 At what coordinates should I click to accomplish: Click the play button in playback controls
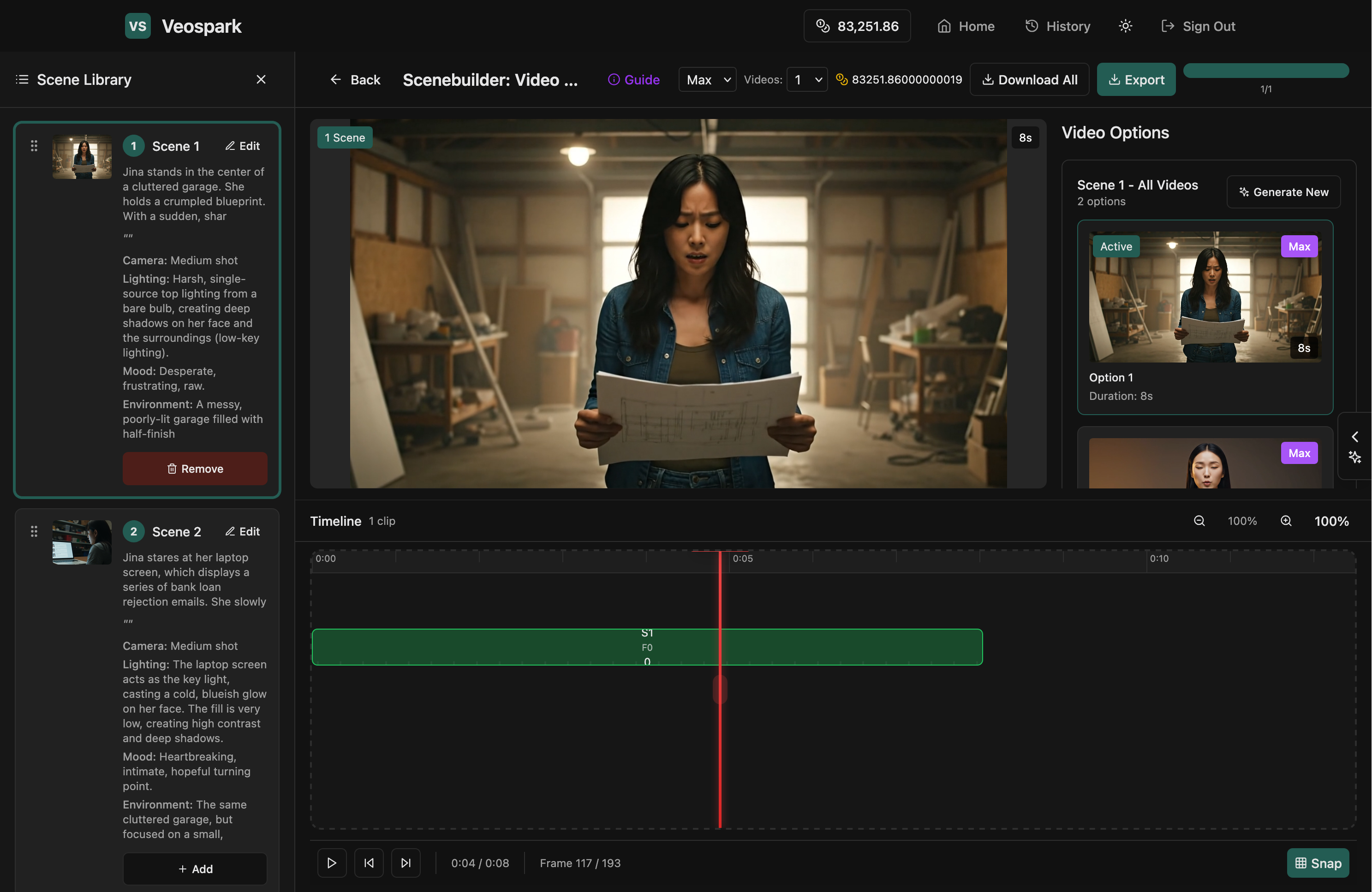[332, 862]
